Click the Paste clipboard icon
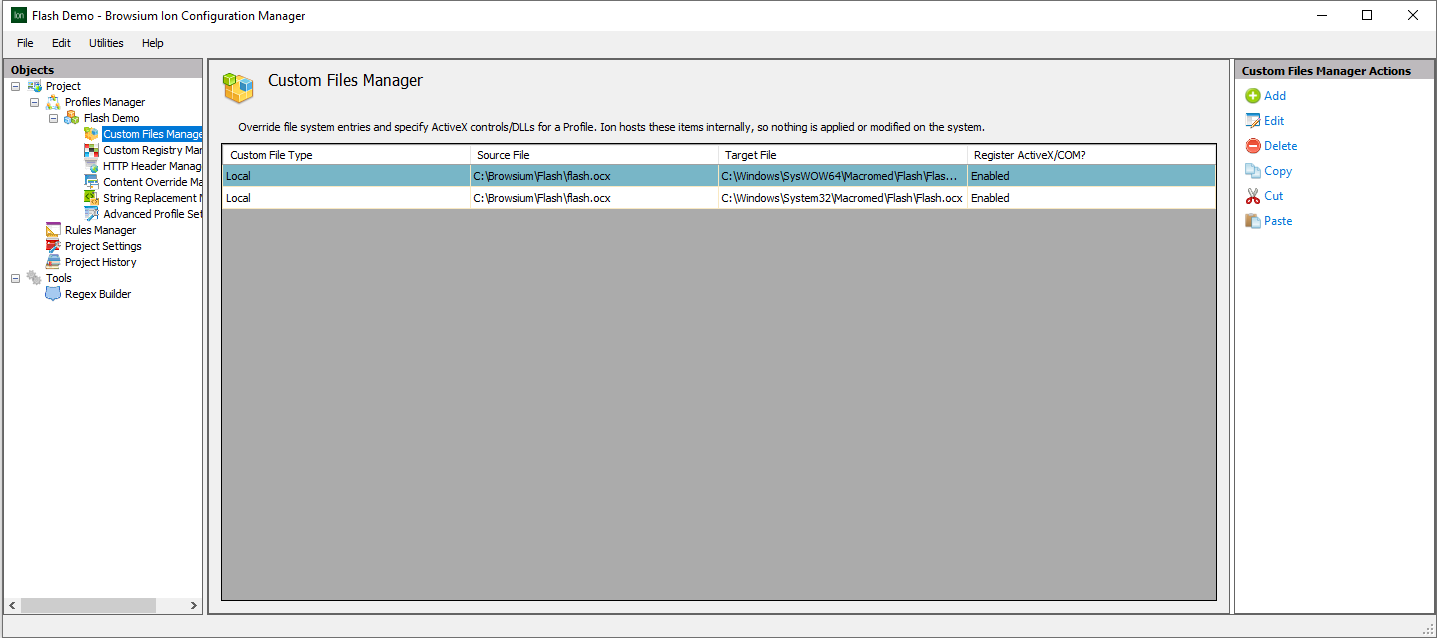The width and height of the screenshot is (1437, 638). pos(1252,221)
